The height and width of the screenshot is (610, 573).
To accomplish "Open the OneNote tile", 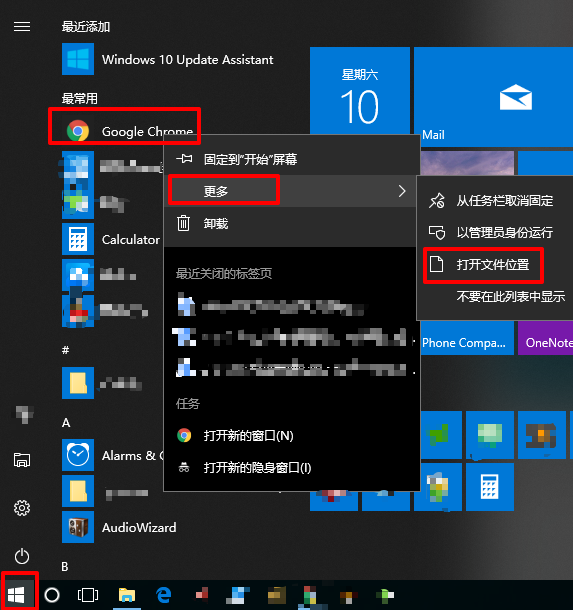I will (x=545, y=338).
